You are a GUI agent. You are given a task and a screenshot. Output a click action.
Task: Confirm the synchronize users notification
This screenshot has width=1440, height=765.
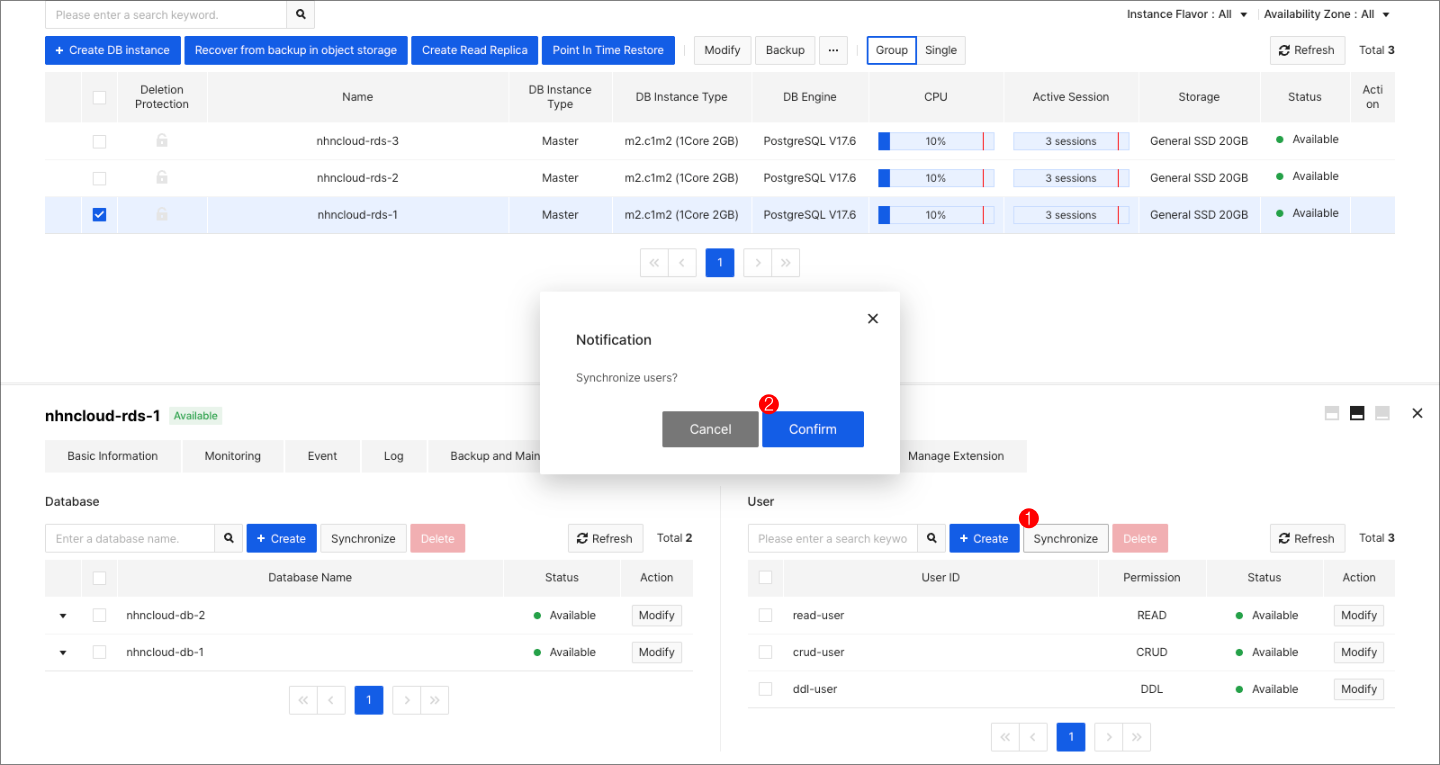coord(812,428)
